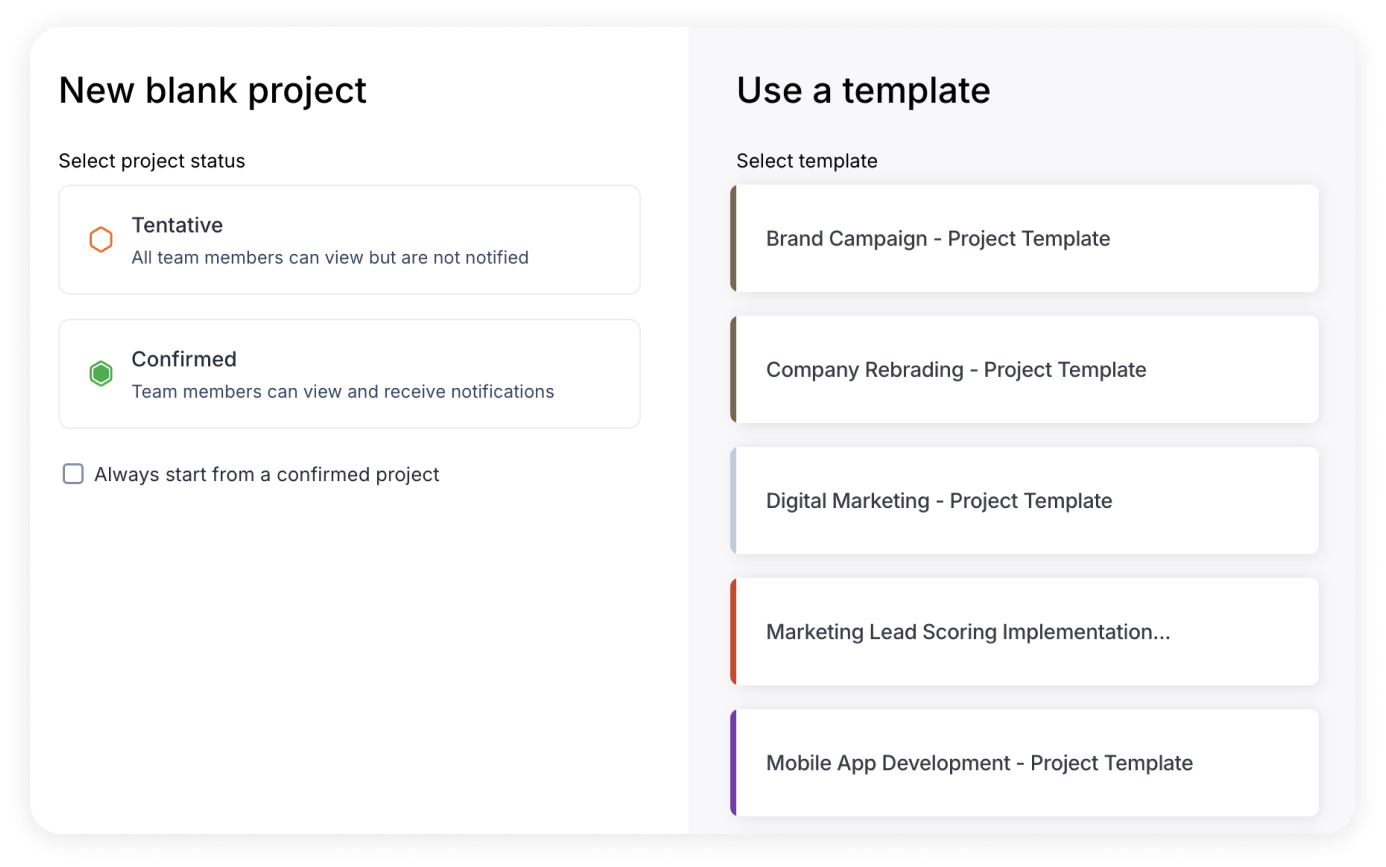
Task: Click the green Confirmed hexagon icon
Action: tap(101, 374)
